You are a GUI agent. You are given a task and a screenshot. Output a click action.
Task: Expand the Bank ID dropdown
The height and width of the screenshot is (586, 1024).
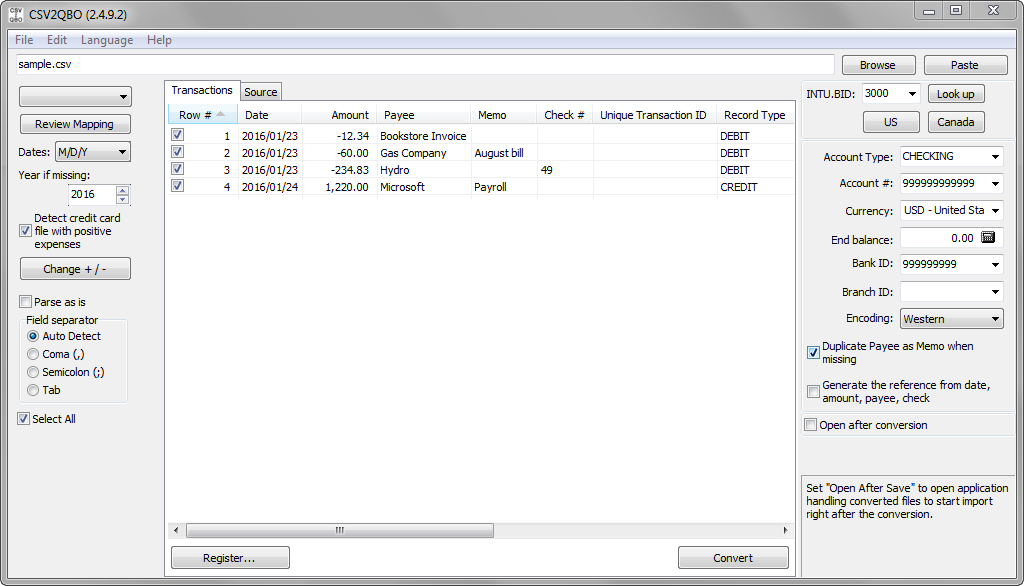[x=995, y=265]
